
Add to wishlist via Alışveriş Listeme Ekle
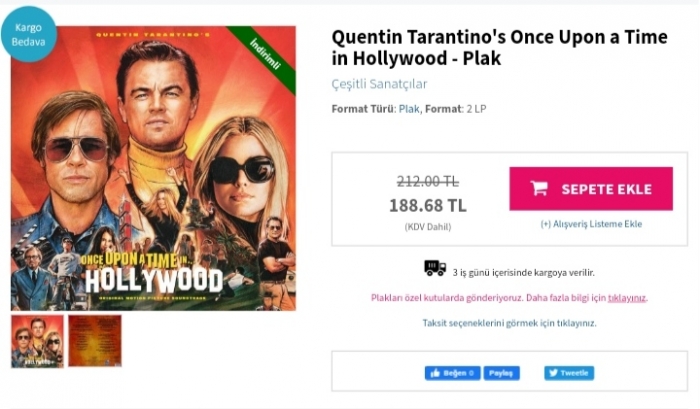tap(591, 224)
